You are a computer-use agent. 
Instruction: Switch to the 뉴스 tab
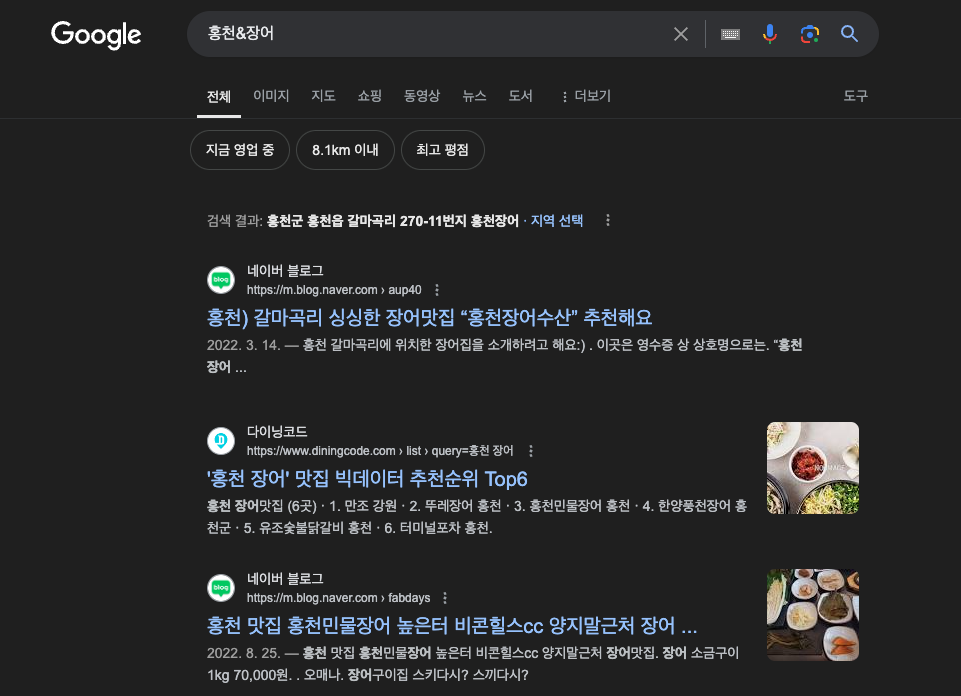[474, 96]
